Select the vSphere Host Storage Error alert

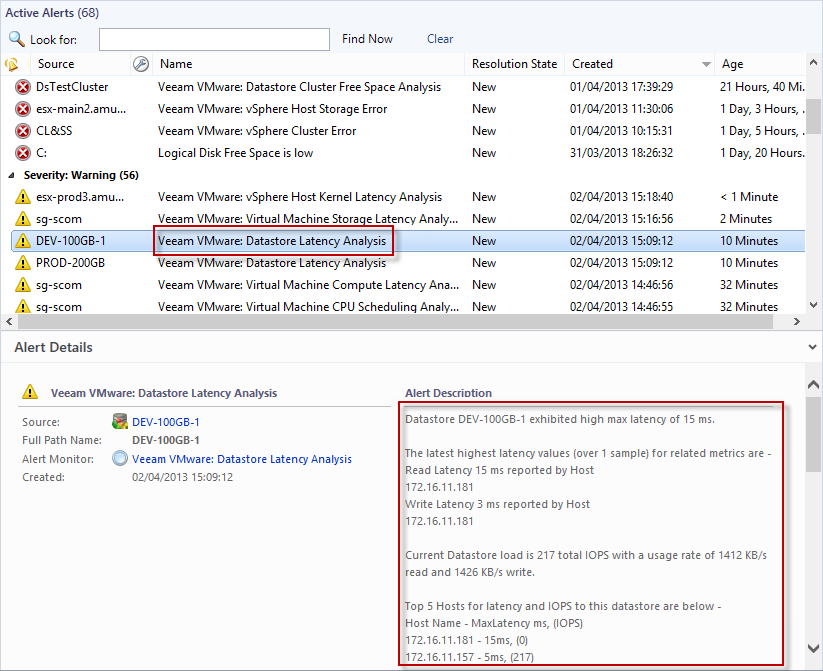point(272,109)
